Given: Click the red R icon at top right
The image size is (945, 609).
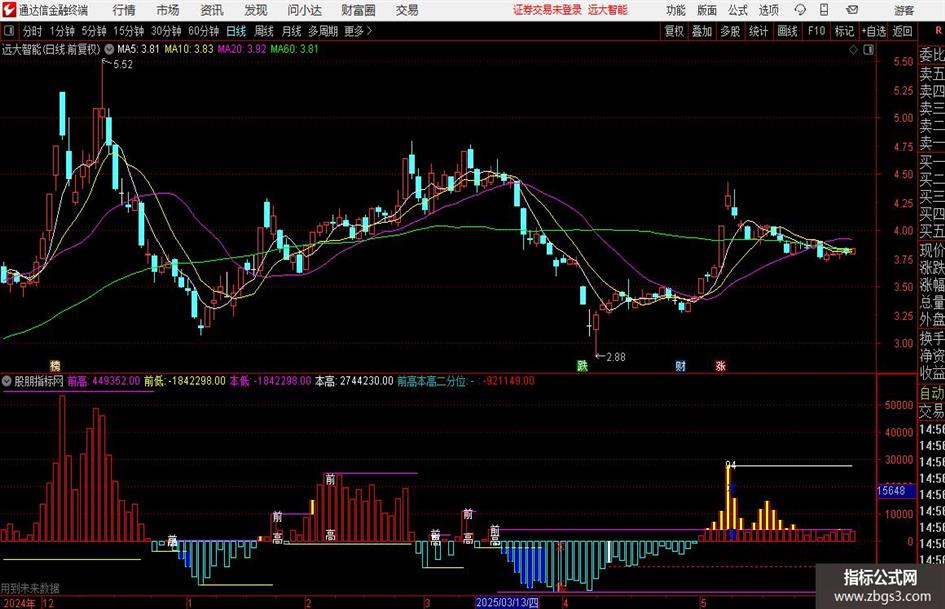Looking at the screenshot, I should point(938,30).
